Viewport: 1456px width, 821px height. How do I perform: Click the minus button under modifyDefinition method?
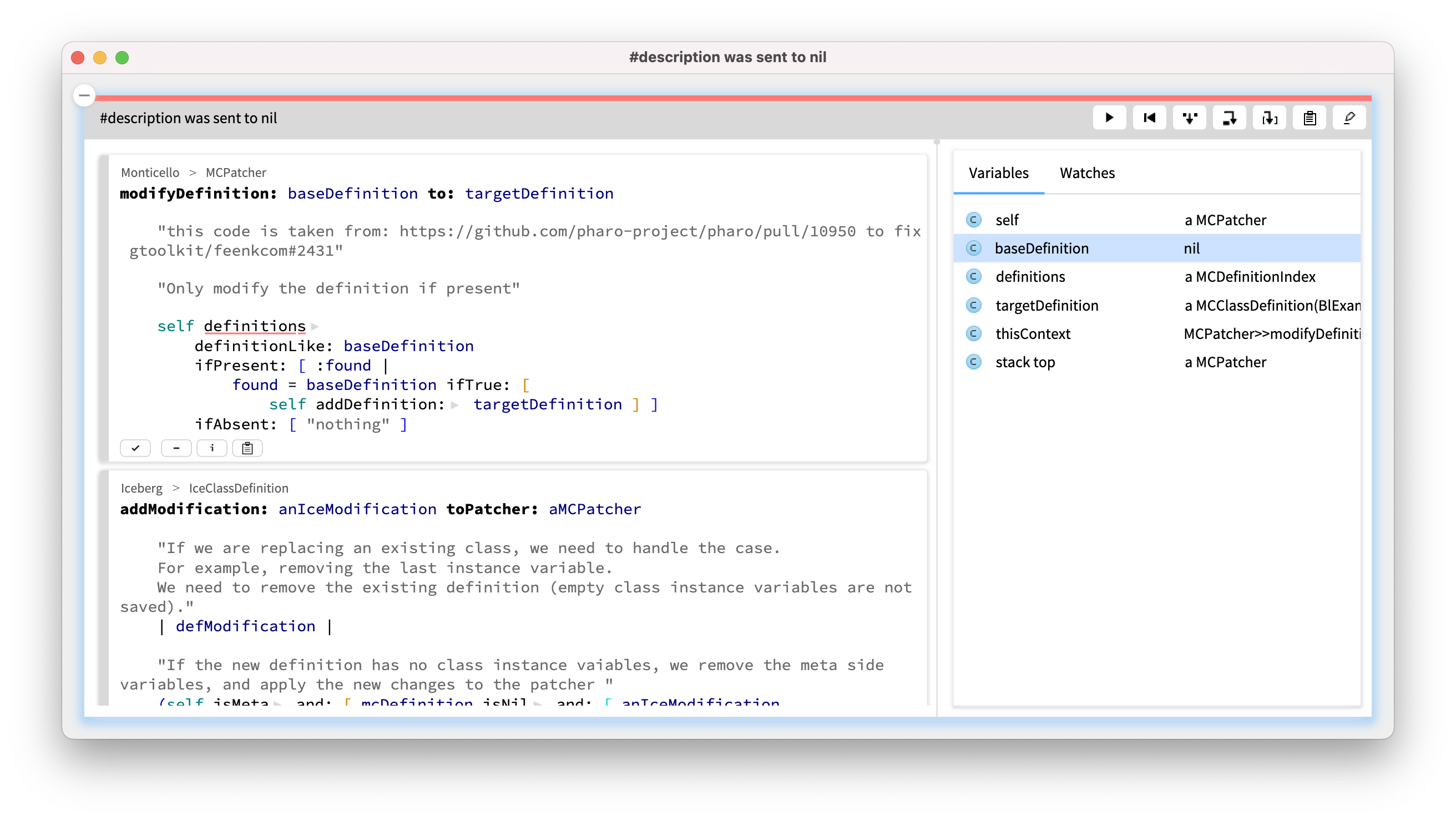point(176,448)
